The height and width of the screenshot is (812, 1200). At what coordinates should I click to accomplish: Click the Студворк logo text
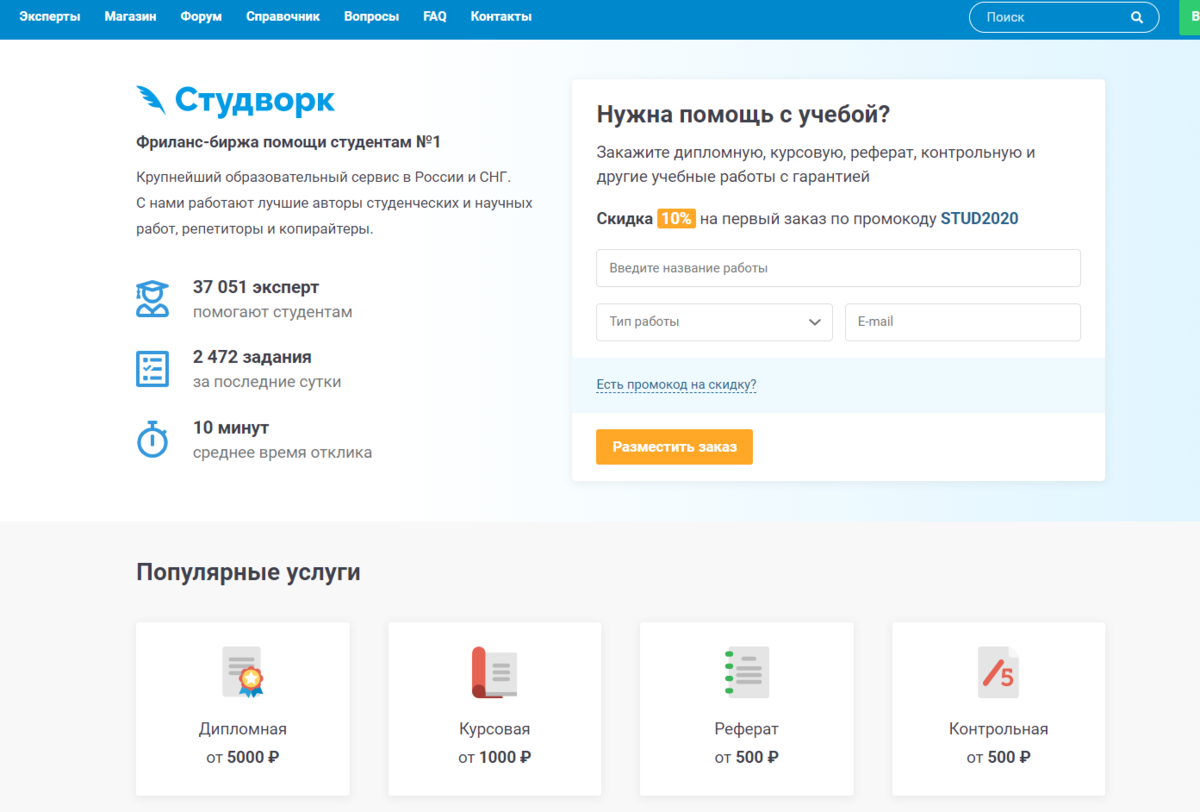(x=255, y=100)
